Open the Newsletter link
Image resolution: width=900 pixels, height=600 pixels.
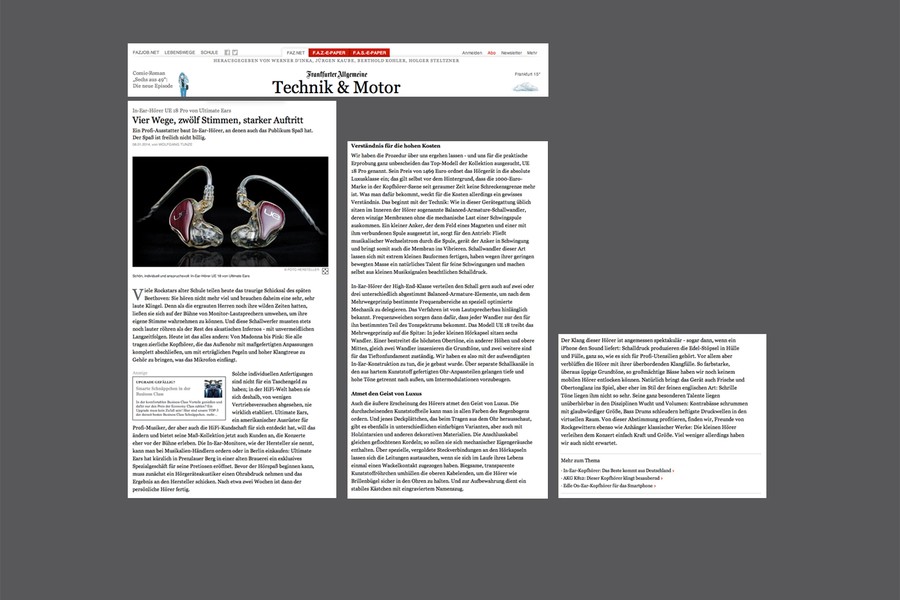point(511,53)
